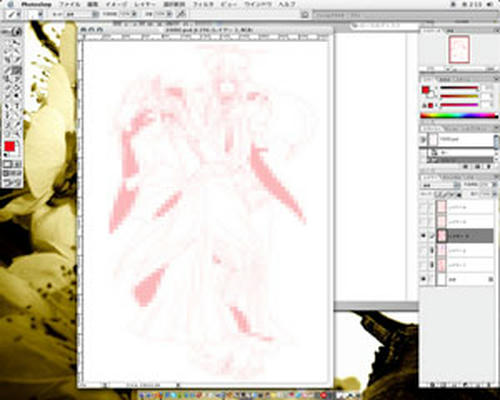Select the Eraser tool
The width and height of the screenshot is (500, 400).
7,88
